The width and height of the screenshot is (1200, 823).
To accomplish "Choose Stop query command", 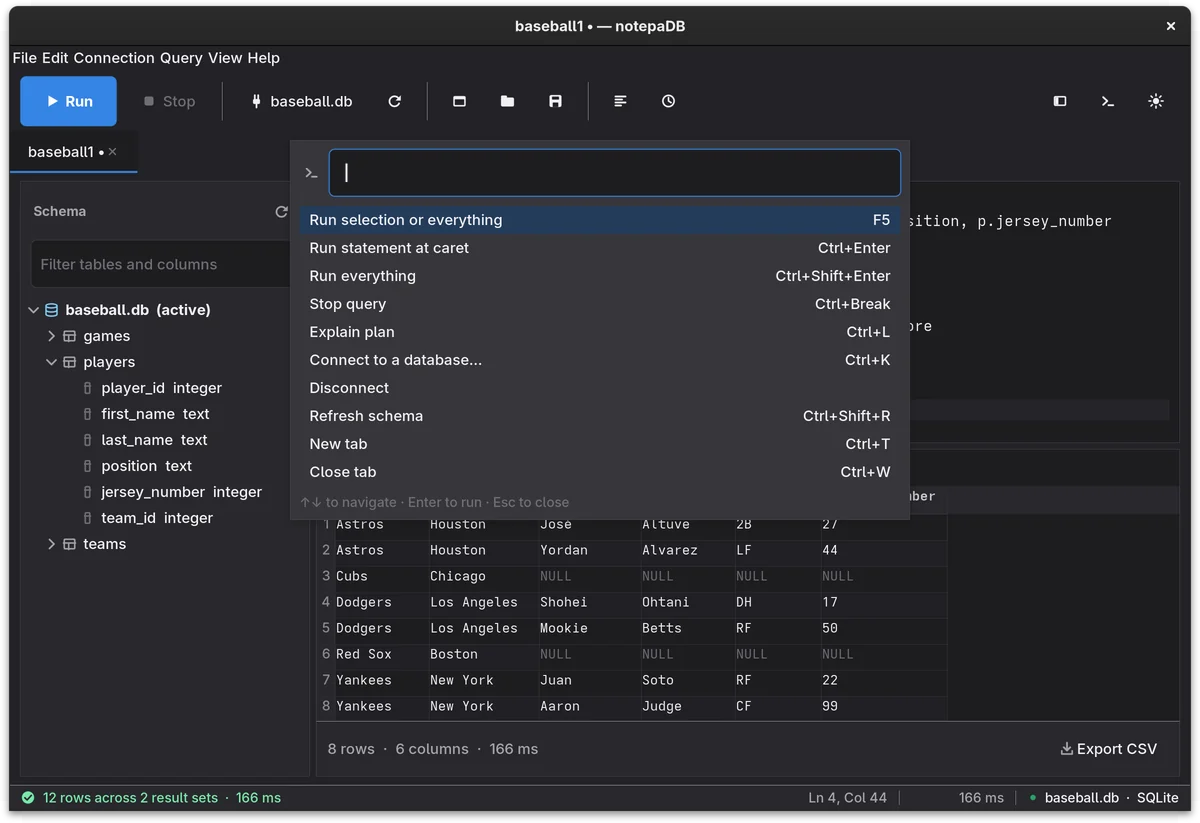I will 600,304.
